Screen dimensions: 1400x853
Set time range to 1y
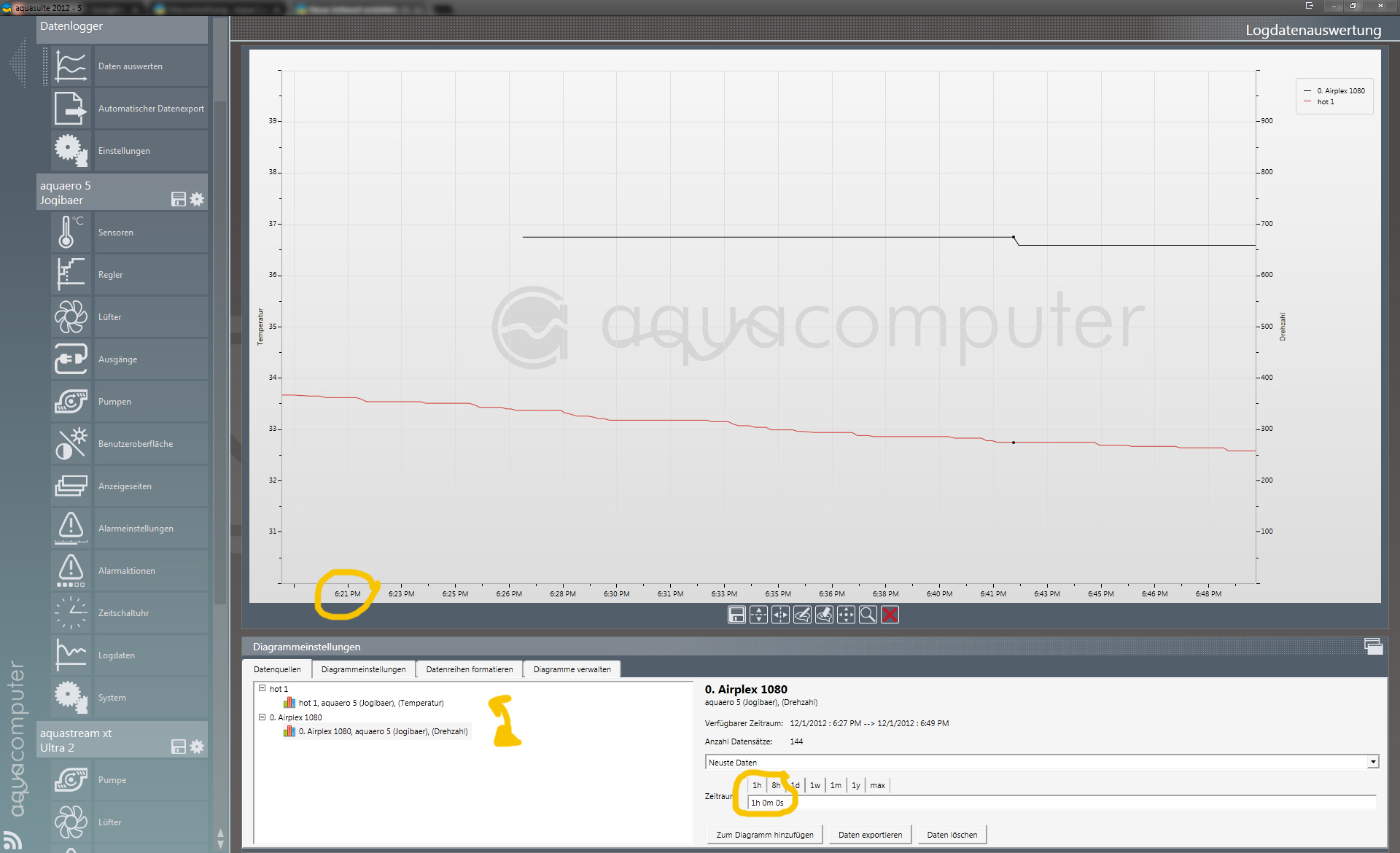856,785
